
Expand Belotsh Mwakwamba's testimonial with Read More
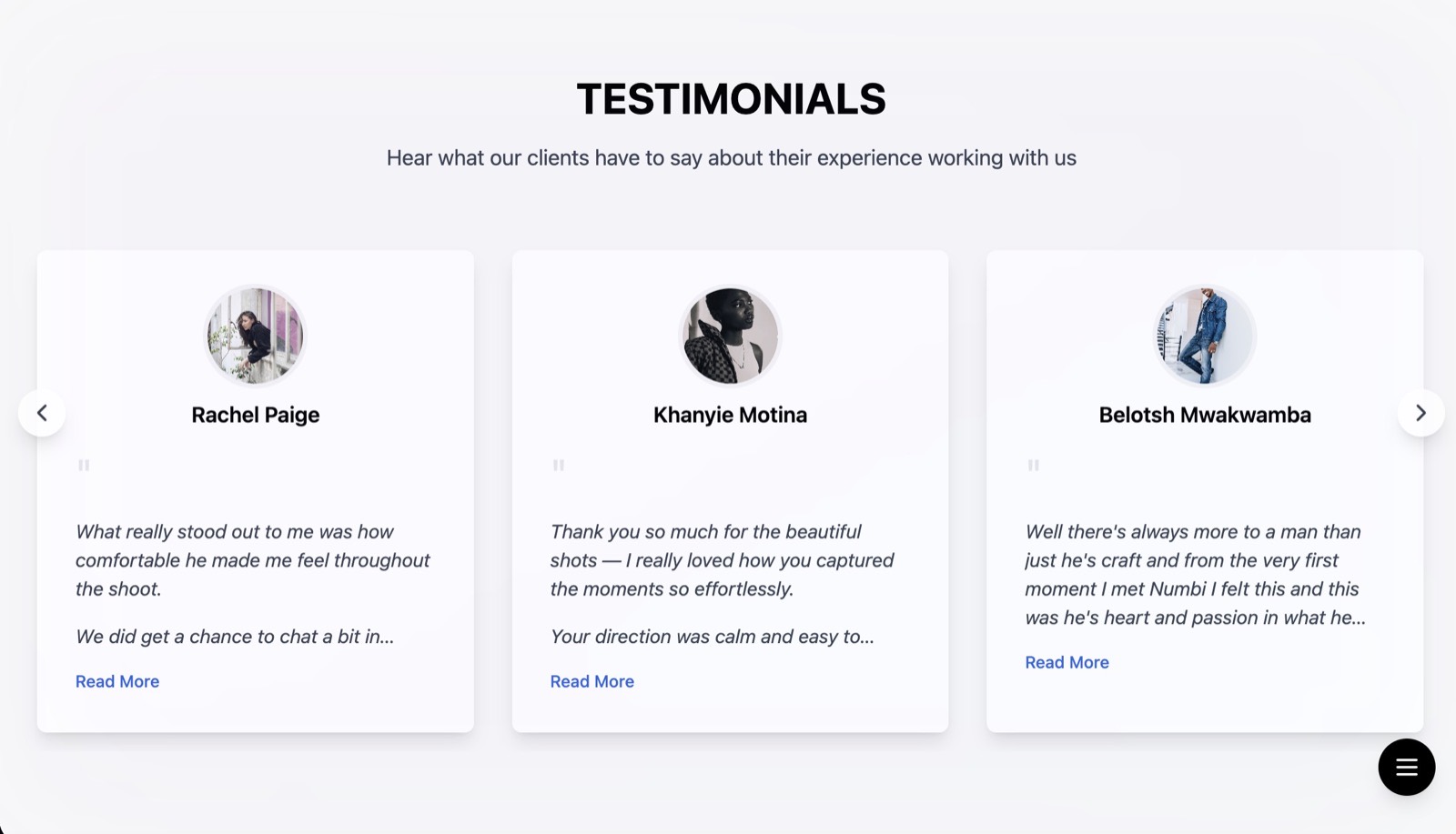tap(1067, 662)
